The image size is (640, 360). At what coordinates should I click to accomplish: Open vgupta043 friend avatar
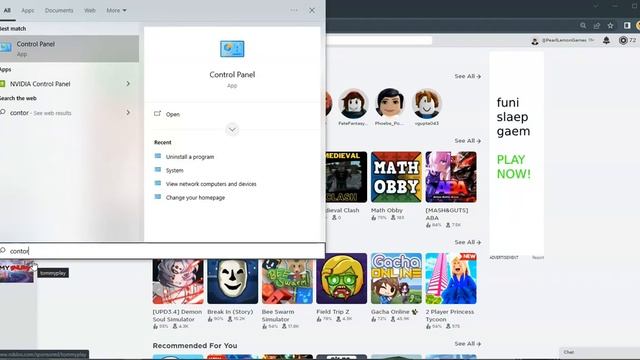[427, 104]
